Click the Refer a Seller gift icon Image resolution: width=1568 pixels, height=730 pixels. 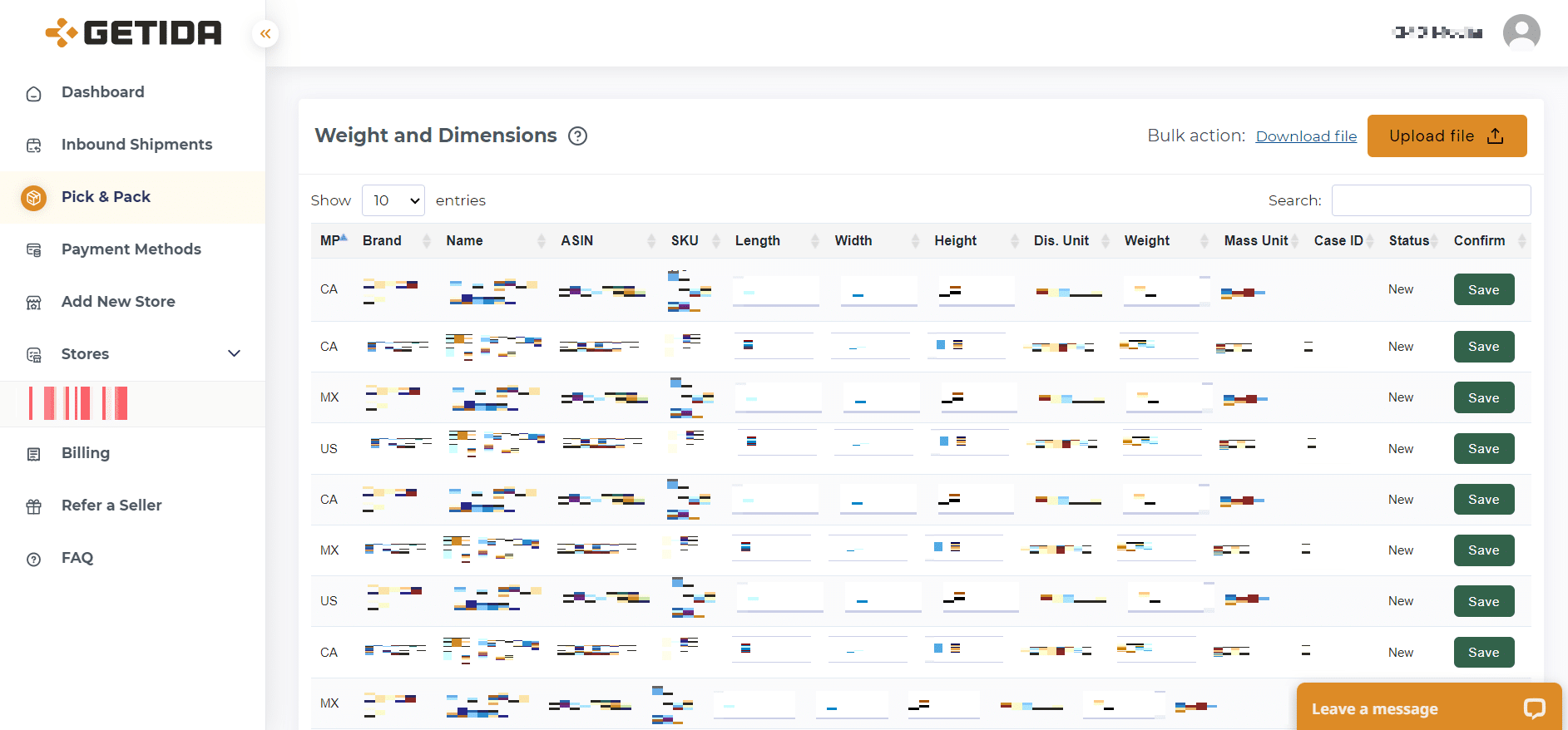[x=33, y=506]
